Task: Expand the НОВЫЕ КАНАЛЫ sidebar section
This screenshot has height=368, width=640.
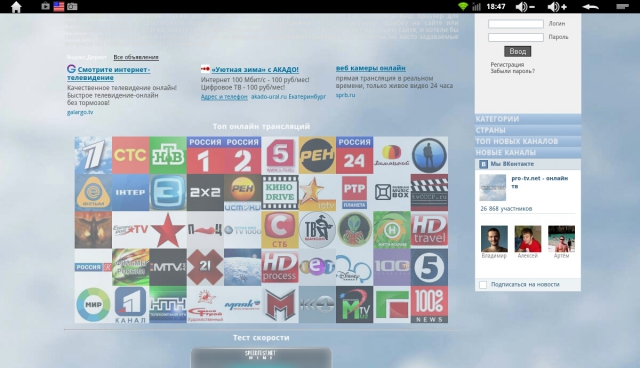Action: tap(528, 153)
